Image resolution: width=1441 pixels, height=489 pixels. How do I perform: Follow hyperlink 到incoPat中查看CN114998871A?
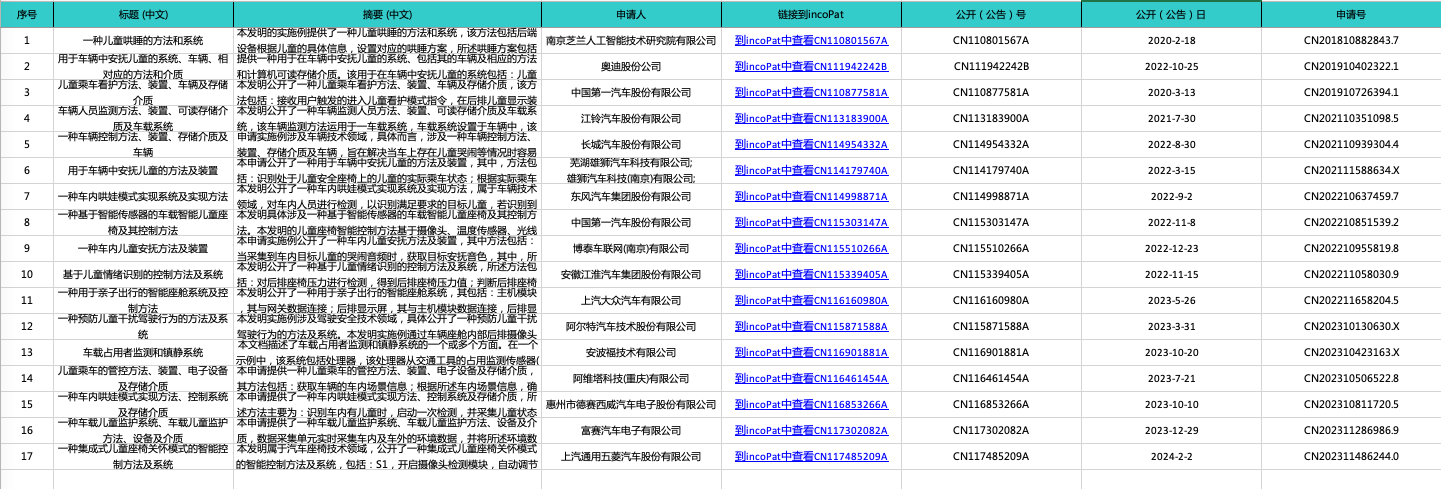click(811, 197)
